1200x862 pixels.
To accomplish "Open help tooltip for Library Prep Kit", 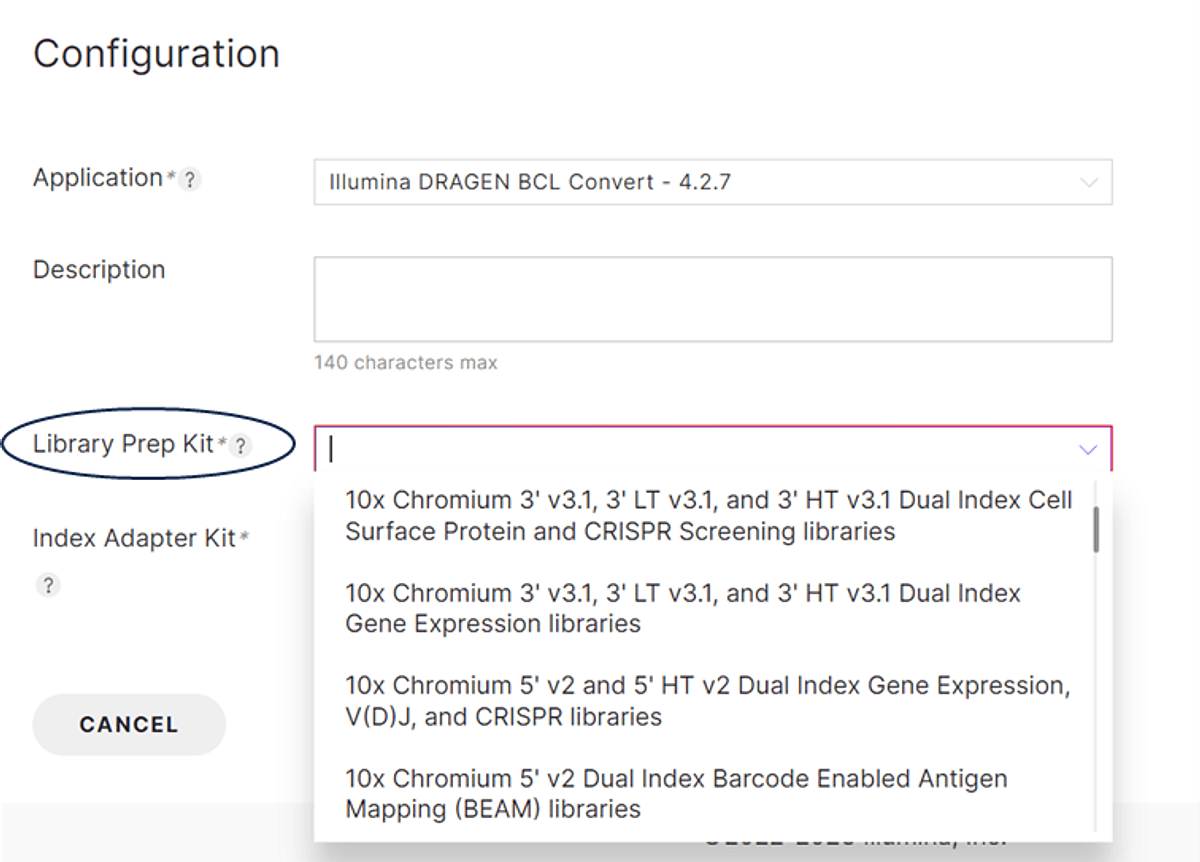I will pos(238,447).
